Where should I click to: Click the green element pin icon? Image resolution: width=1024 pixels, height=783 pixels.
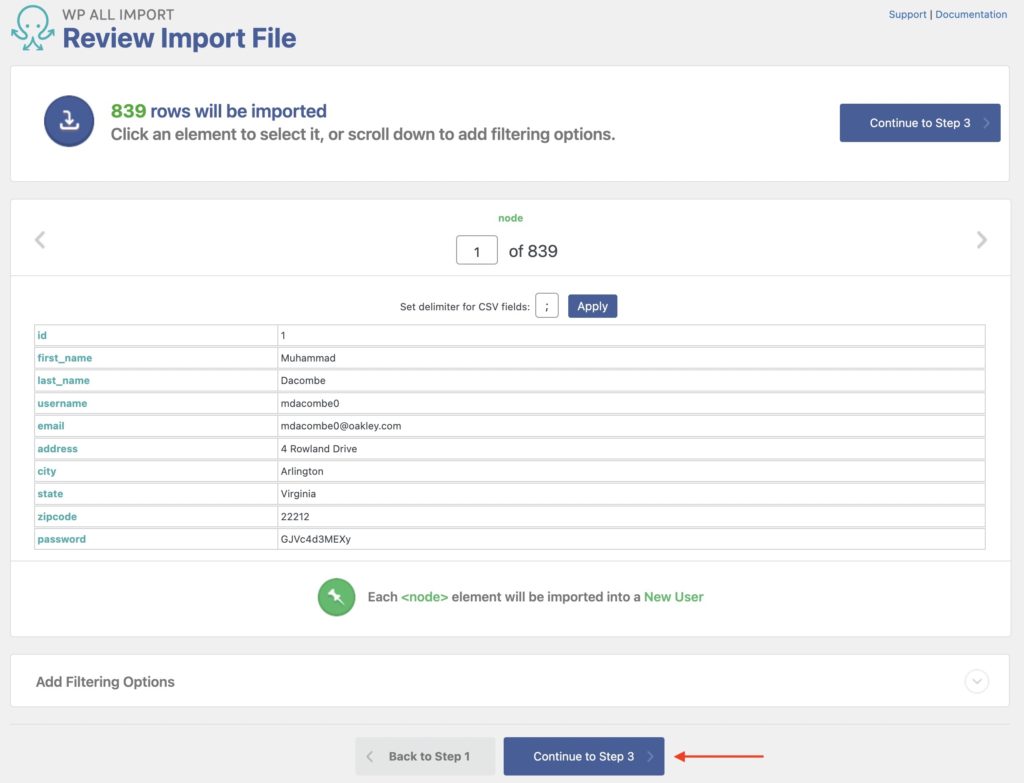tap(336, 597)
